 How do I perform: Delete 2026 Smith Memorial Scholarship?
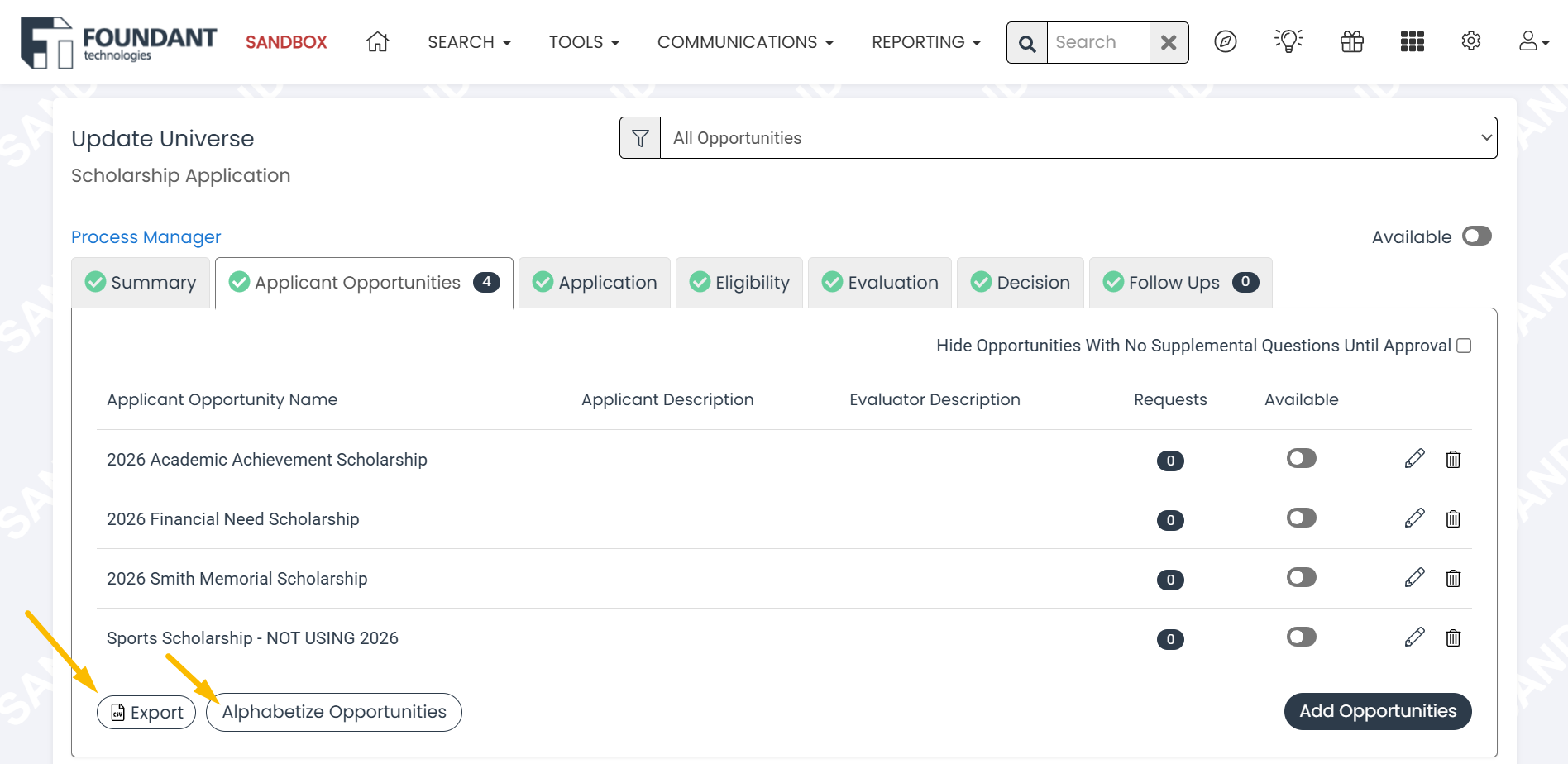(1453, 578)
